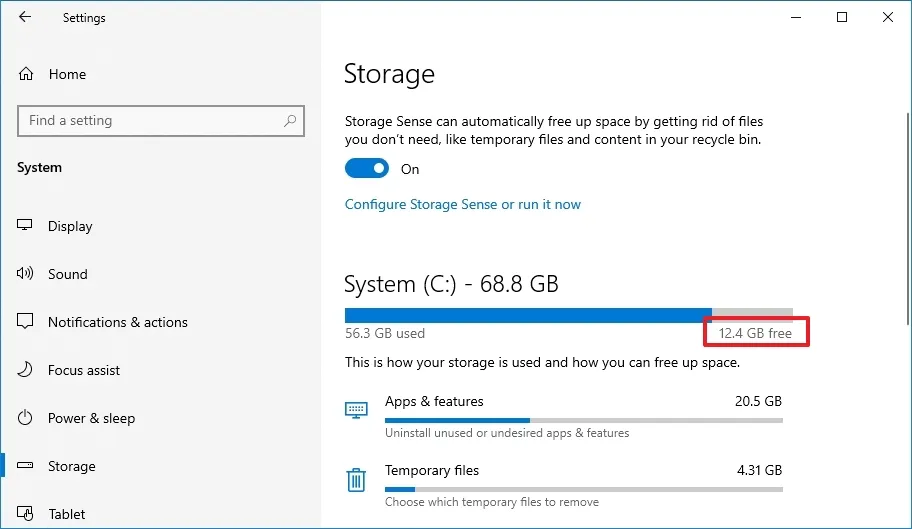The width and height of the screenshot is (912, 529).
Task: Click the Focus assist moon icon
Action: click(25, 369)
